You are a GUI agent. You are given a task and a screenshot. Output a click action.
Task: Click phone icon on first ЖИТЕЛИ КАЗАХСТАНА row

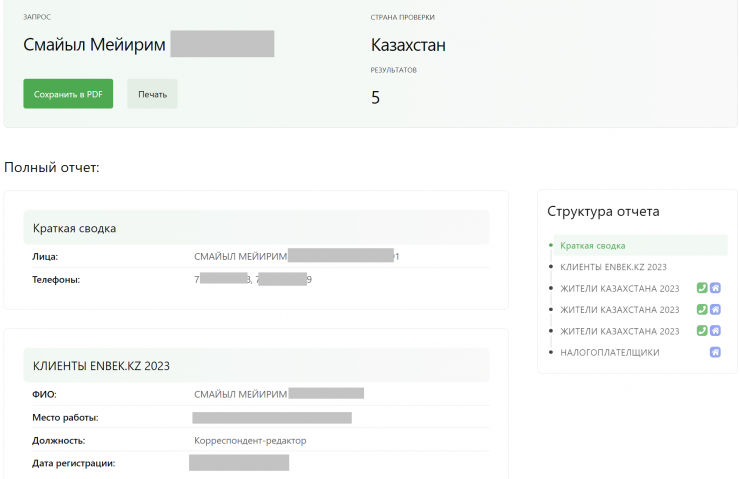[x=702, y=288]
